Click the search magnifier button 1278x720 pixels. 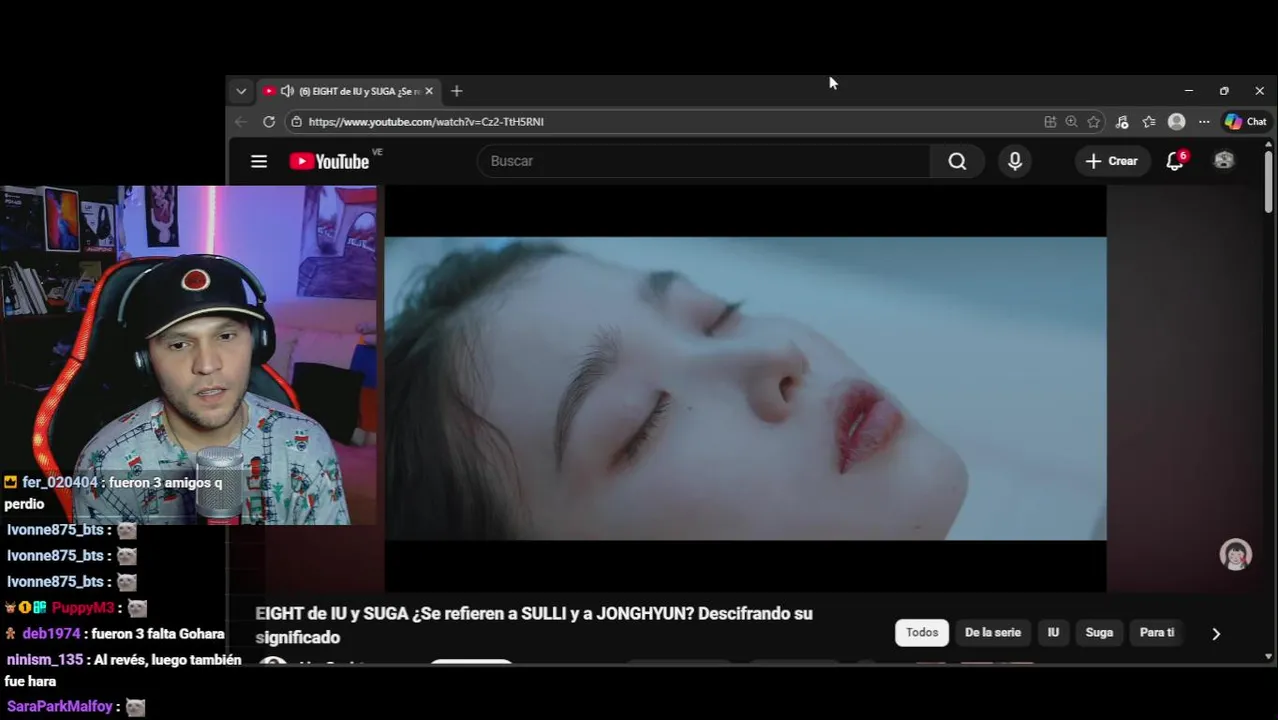coord(957,161)
